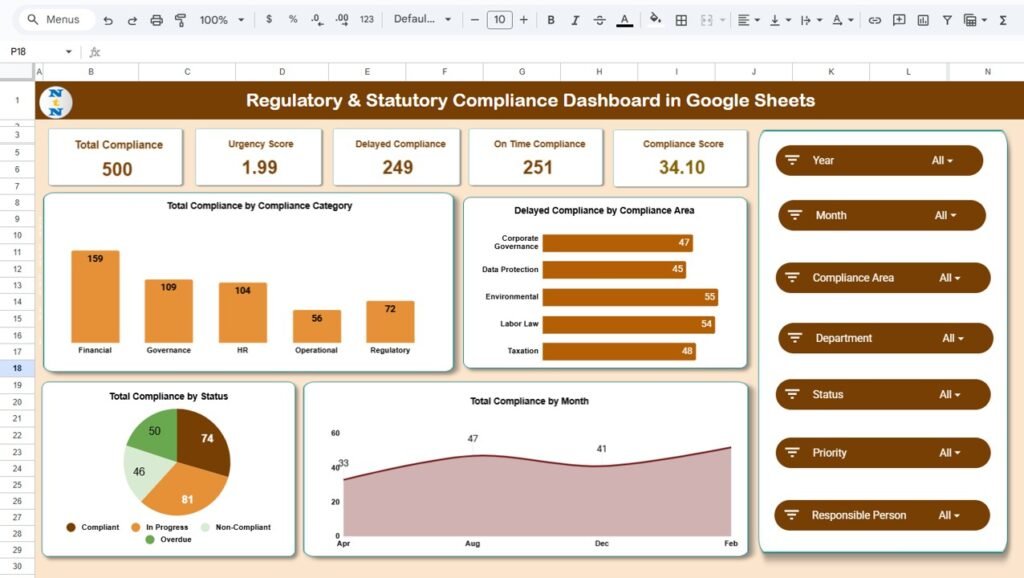Click the filter icon beside Year
Screen dimensions: 1024x578
coord(792,160)
